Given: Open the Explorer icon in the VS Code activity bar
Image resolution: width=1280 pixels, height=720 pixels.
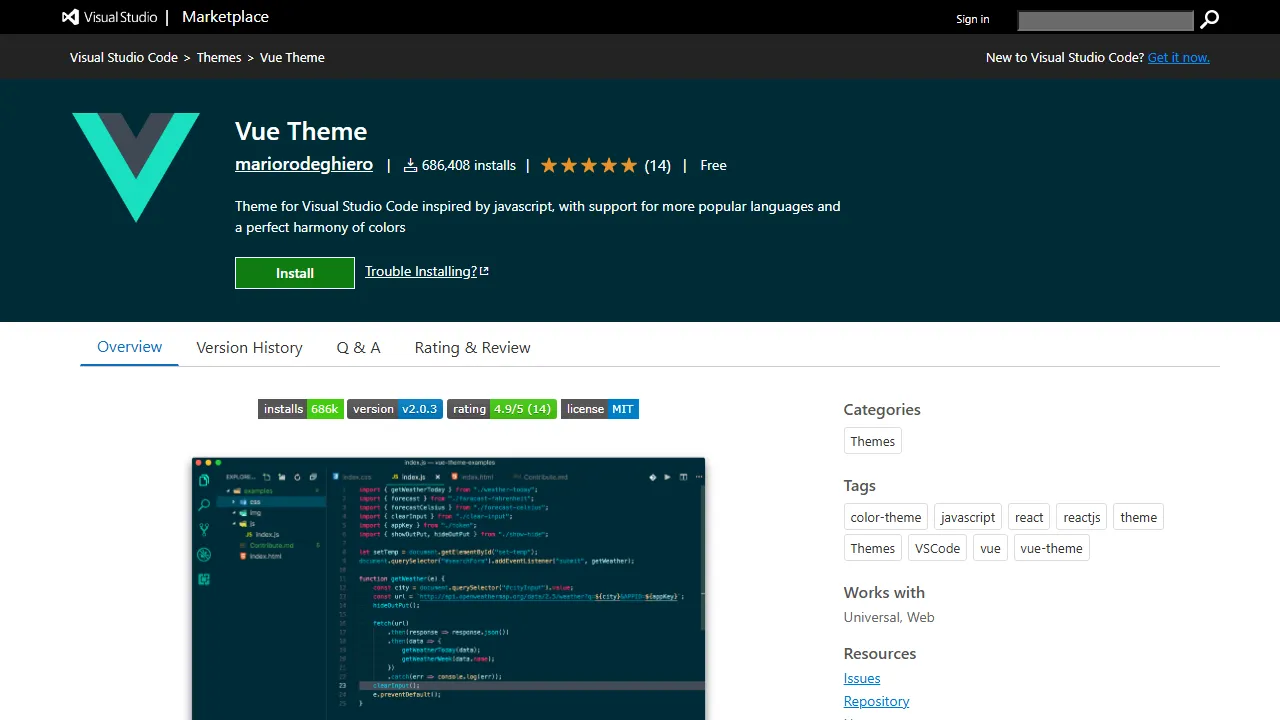Looking at the screenshot, I should pyautogui.click(x=203, y=479).
